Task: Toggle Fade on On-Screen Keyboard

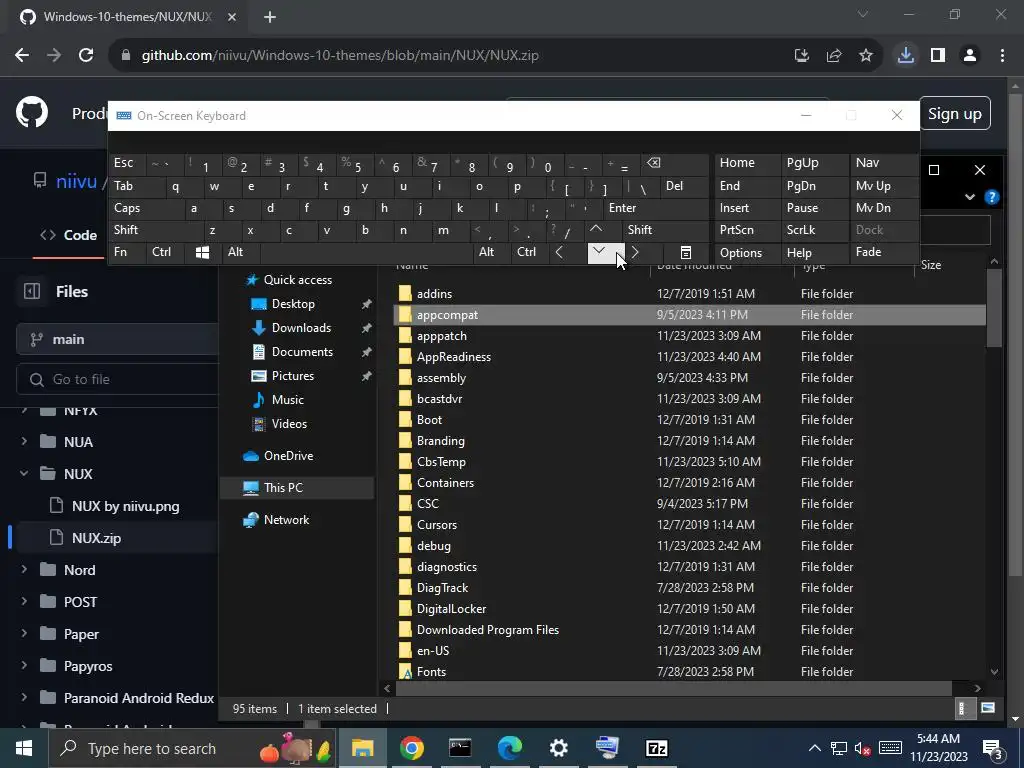Action: 883,252
